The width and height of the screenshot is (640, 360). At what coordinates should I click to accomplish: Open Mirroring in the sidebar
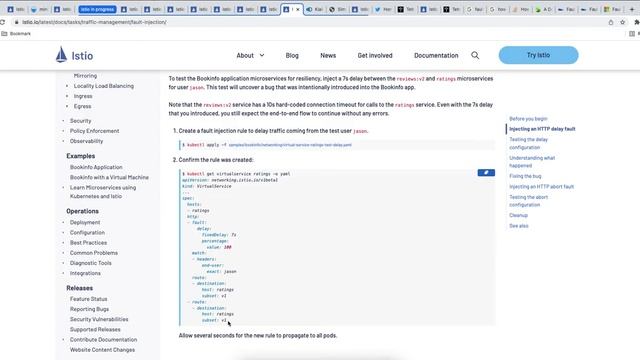click(x=85, y=76)
